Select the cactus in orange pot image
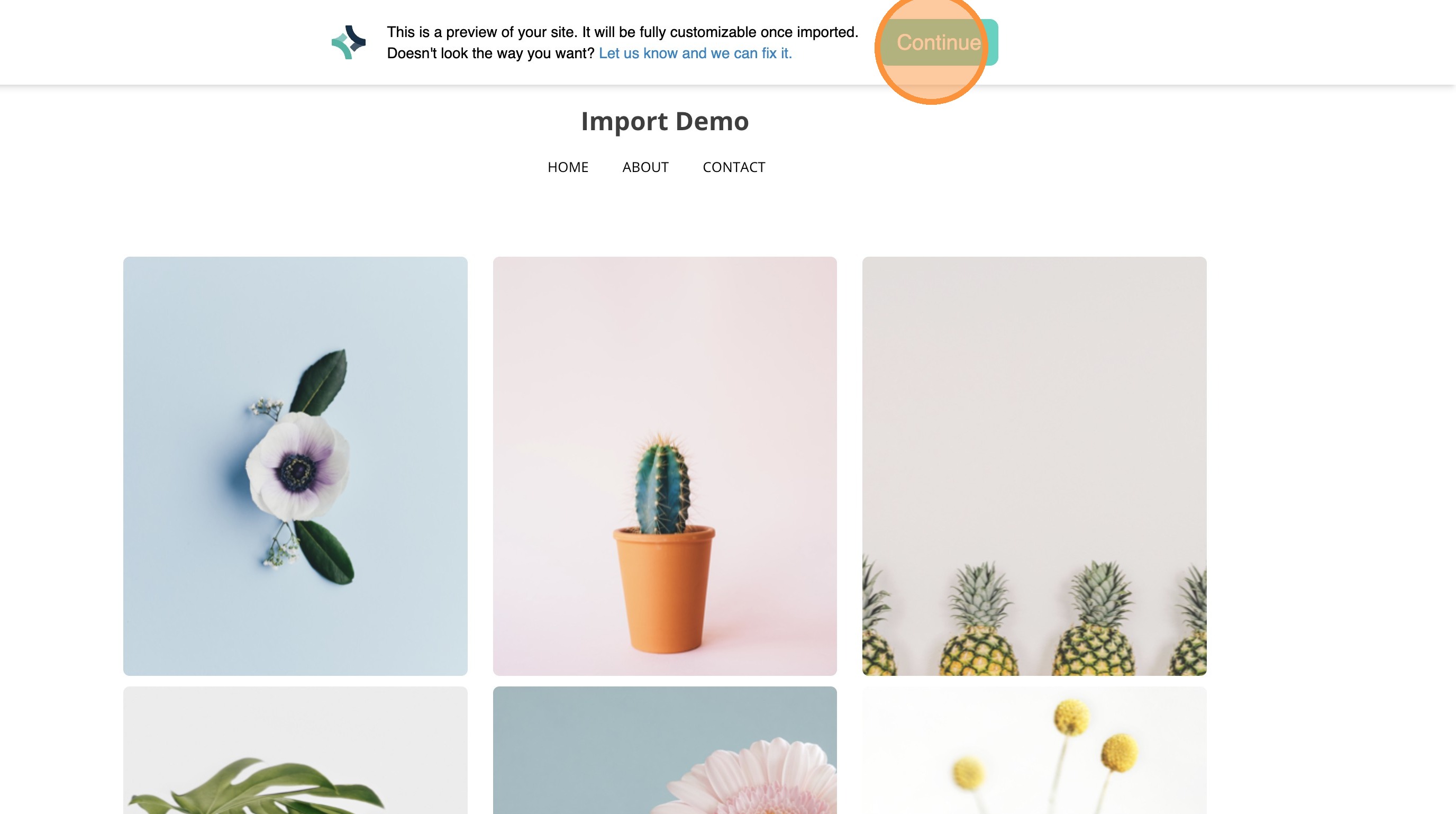This screenshot has height=814, width=1456. point(665,466)
